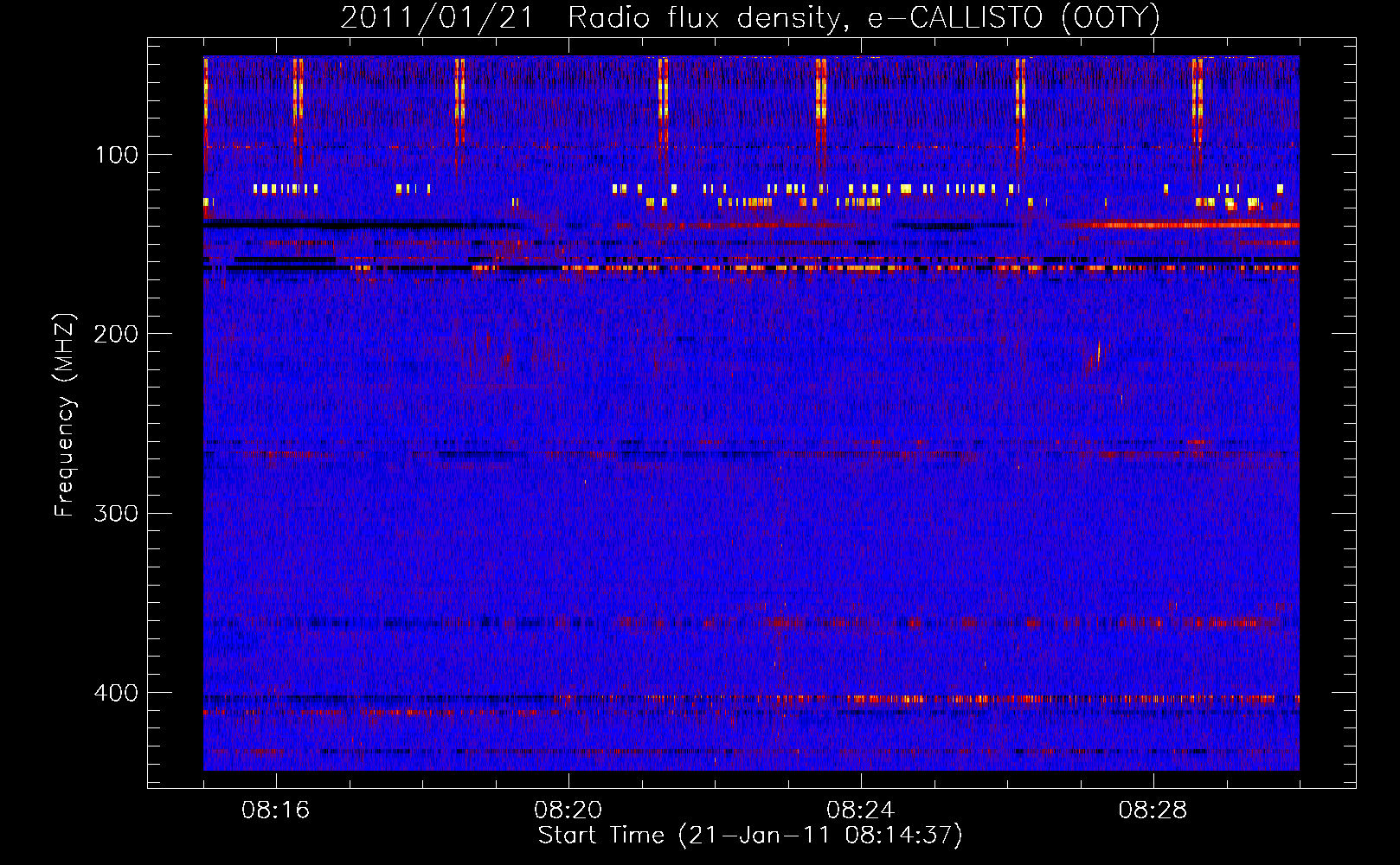Click the 'Start Time (21-Jan-11 08:14:37)' label
This screenshot has height=865, width=1400.
pos(750,836)
